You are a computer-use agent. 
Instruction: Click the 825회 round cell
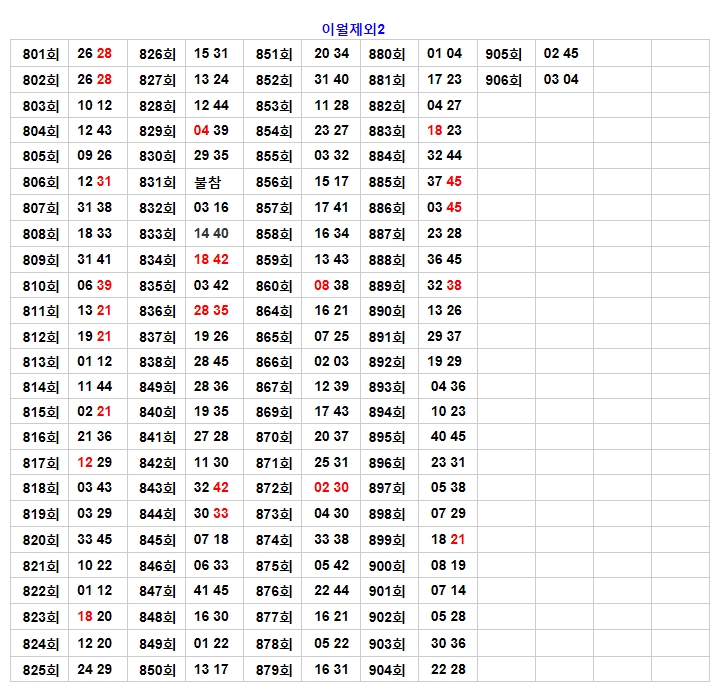(40, 670)
